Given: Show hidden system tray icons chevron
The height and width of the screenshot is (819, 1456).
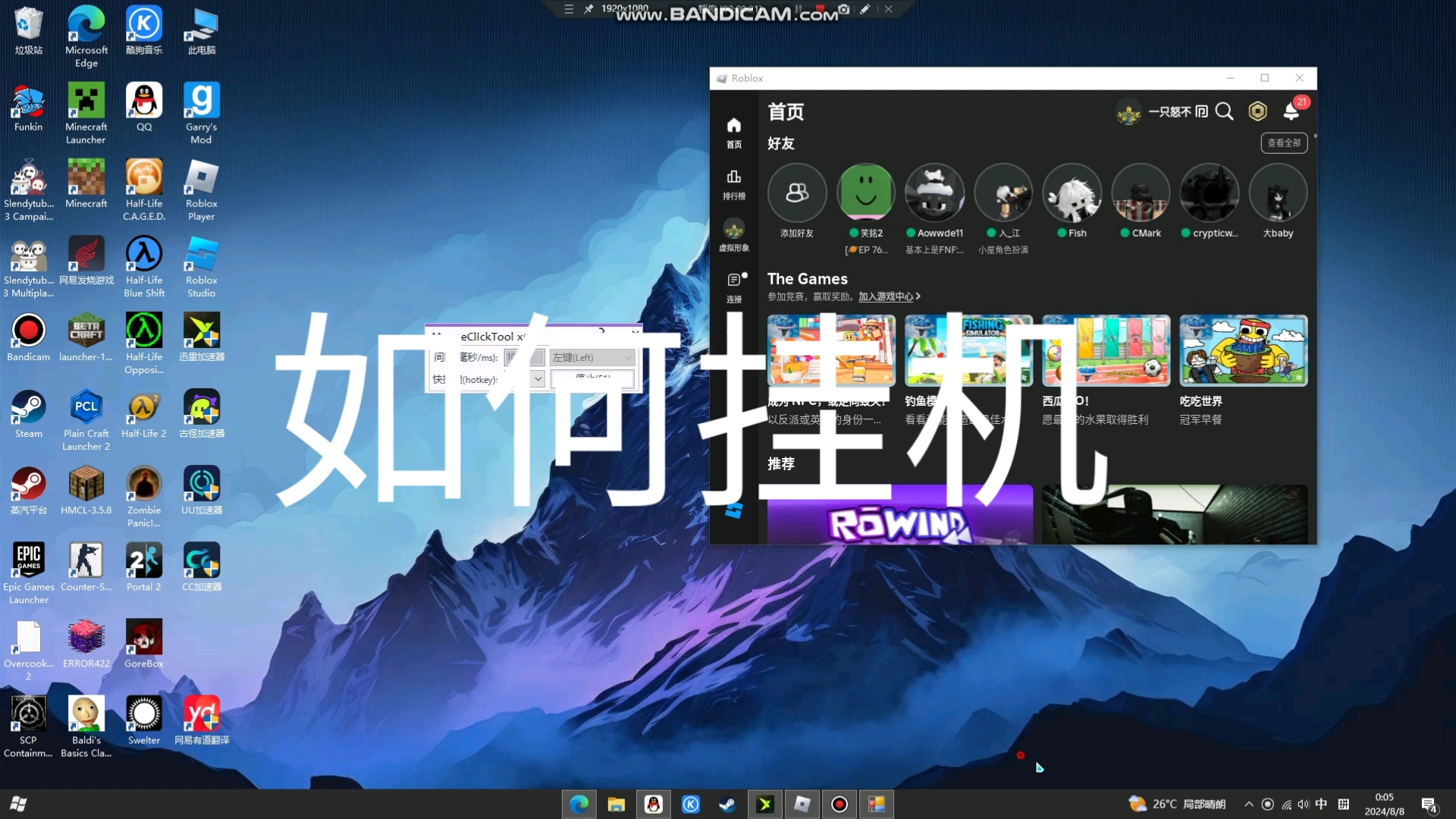Looking at the screenshot, I should (x=1249, y=805).
